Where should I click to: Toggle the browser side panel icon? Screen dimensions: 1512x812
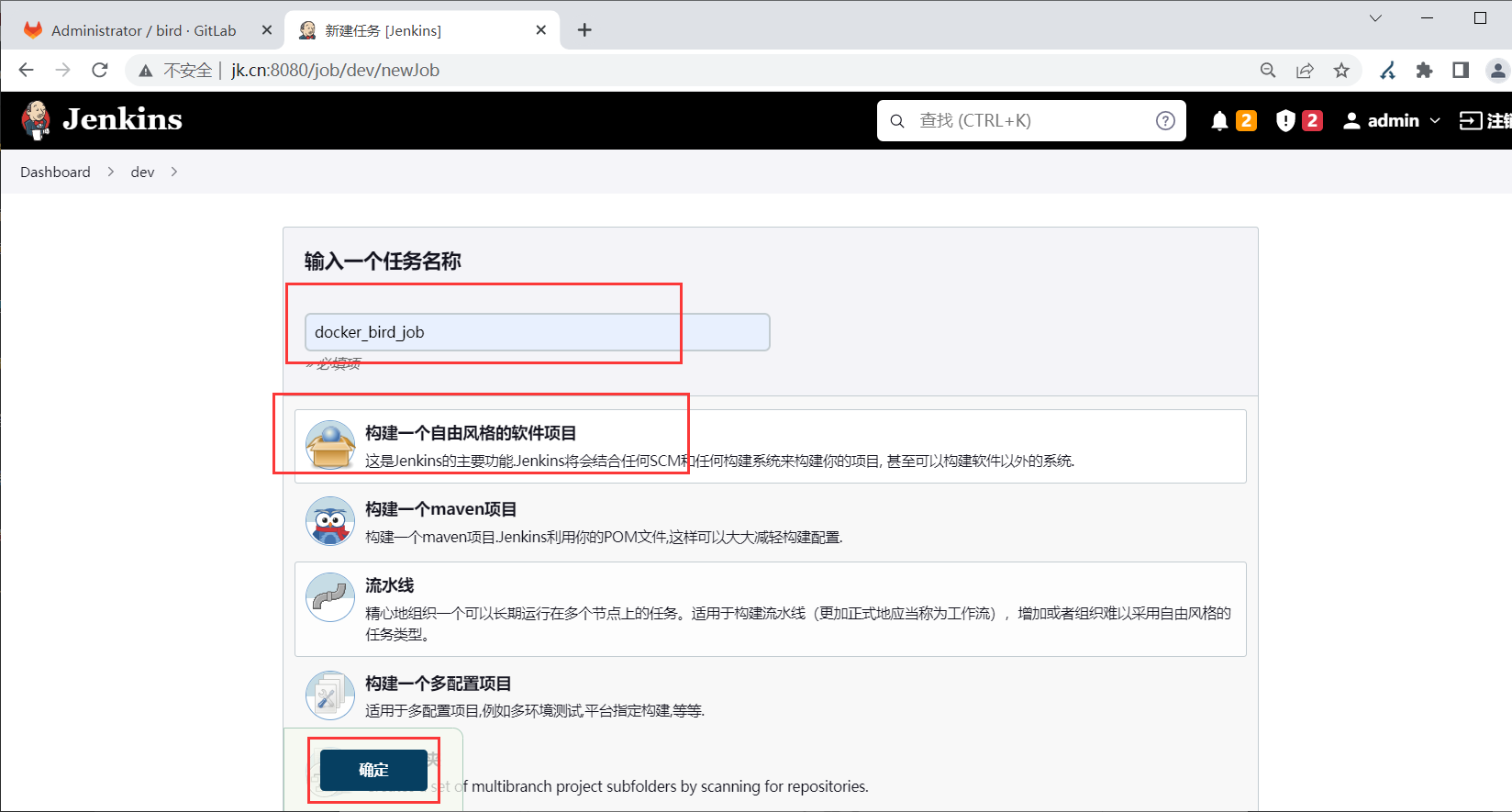[x=1461, y=71]
